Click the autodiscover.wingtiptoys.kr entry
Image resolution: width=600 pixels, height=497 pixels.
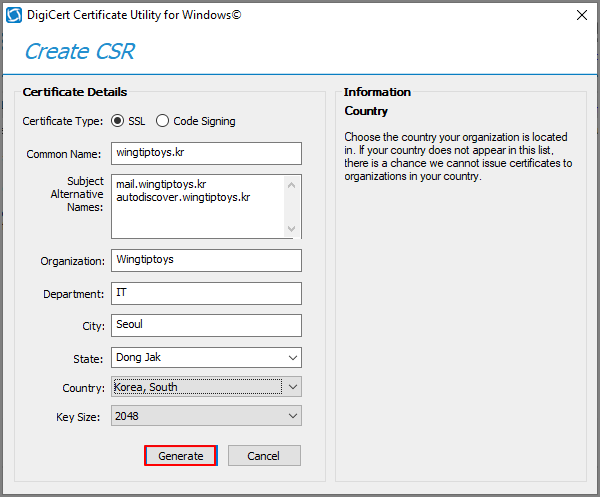pyautogui.click(x=183, y=197)
